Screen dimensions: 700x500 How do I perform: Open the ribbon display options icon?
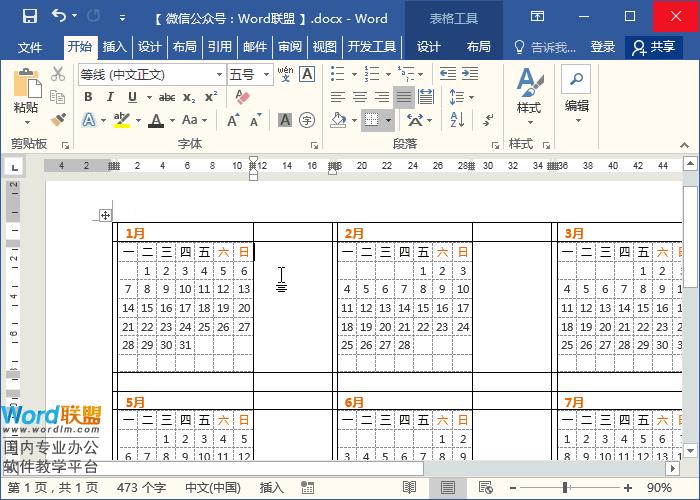[x=537, y=17]
